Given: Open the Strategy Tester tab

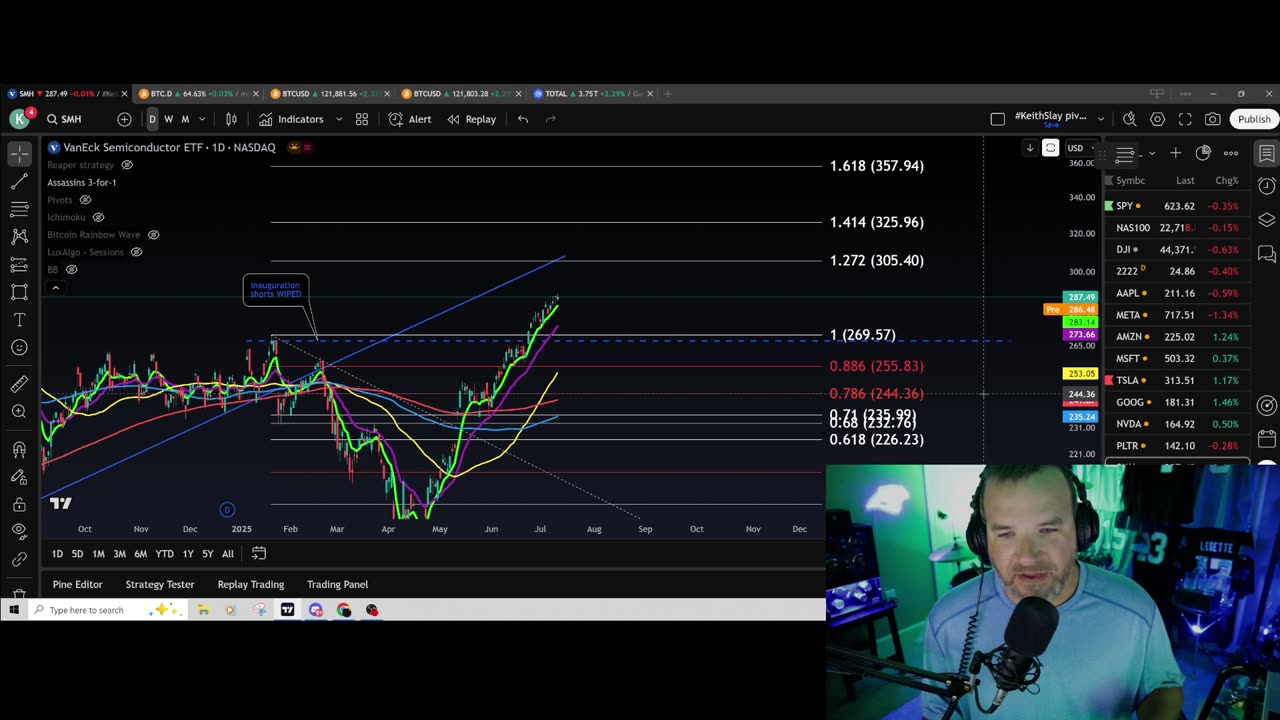Looking at the screenshot, I should pyautogui.click(x=160, y=584).
